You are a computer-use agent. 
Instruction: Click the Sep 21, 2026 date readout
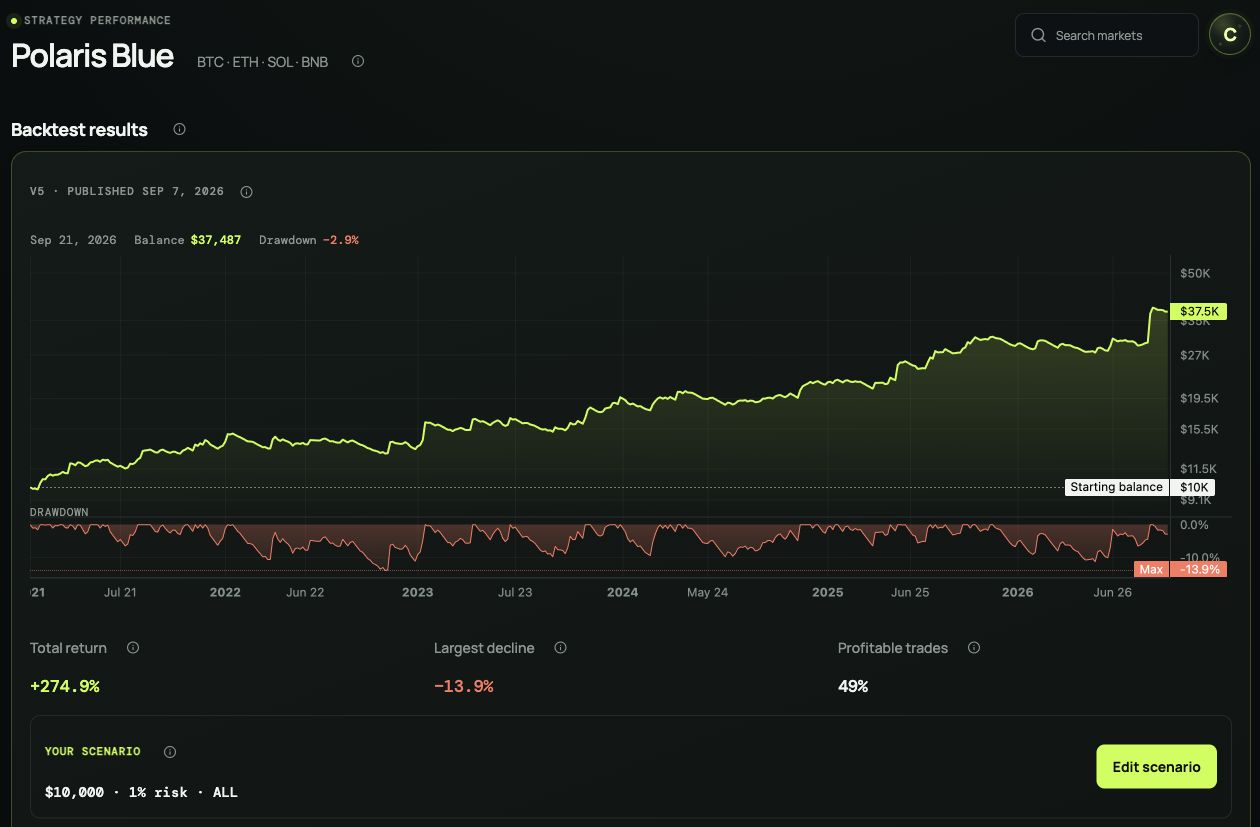73,240
